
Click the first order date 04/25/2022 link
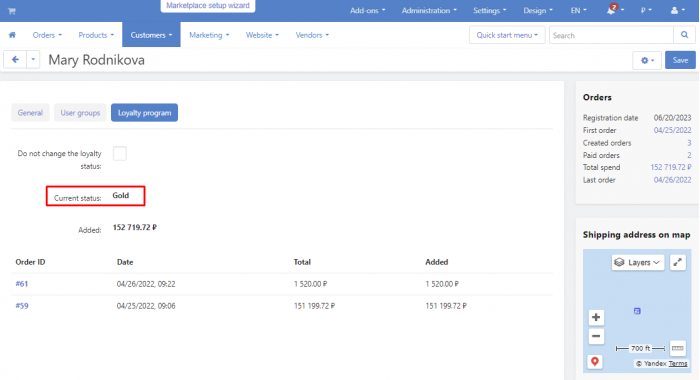pyautogui.click(x=672, y=130)
